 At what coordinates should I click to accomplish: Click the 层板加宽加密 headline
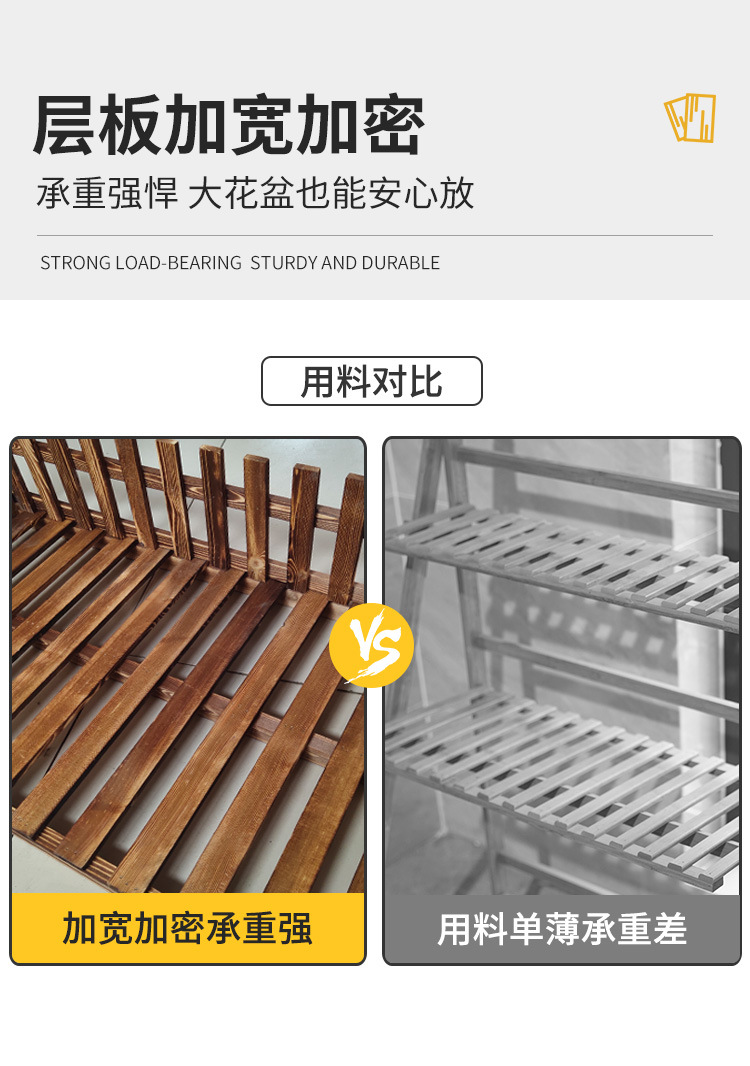[229, 126]
